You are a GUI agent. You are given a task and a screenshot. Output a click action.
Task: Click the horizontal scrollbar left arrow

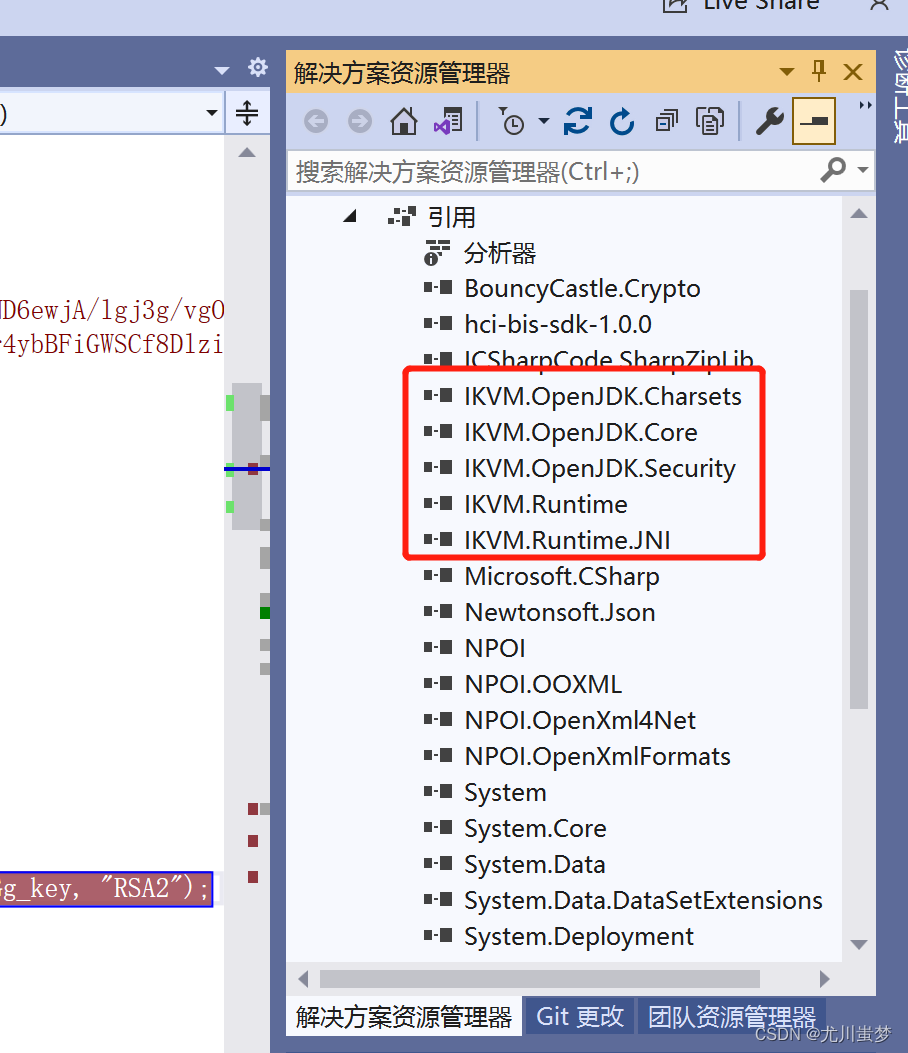[x=303, y=979]
